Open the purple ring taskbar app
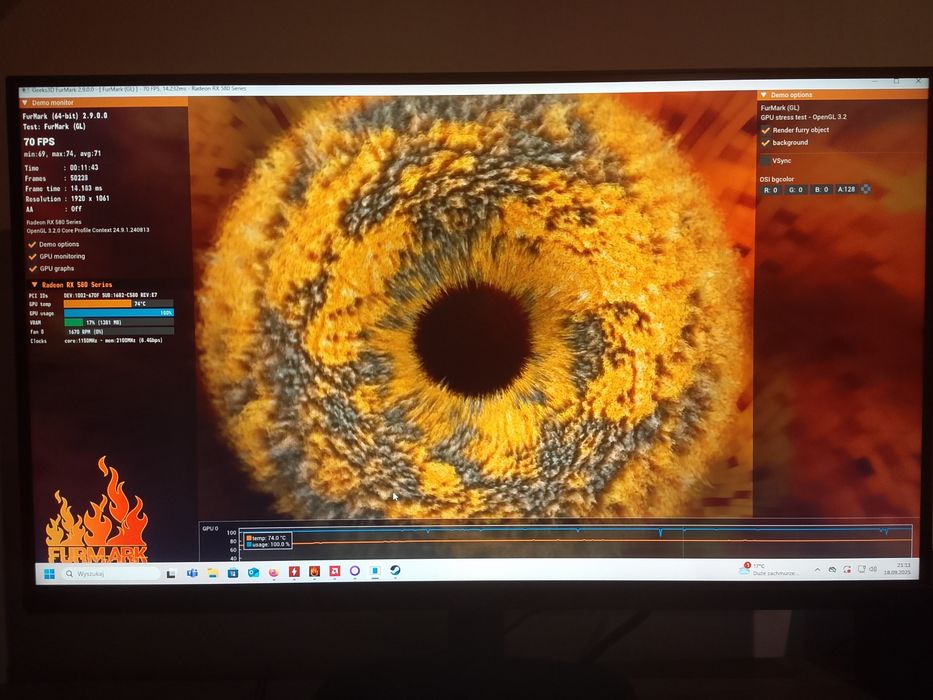Image resolution: width=933 pixels, height=700 pixels. point(355,571)
